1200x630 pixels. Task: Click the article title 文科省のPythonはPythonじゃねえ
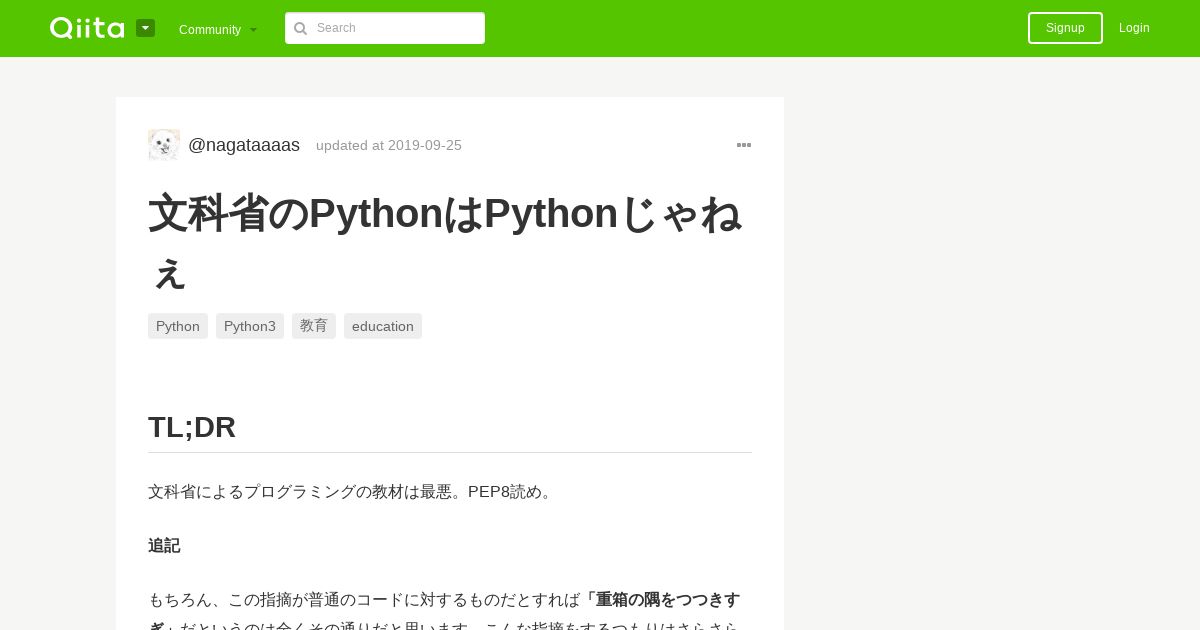(446, 242)
